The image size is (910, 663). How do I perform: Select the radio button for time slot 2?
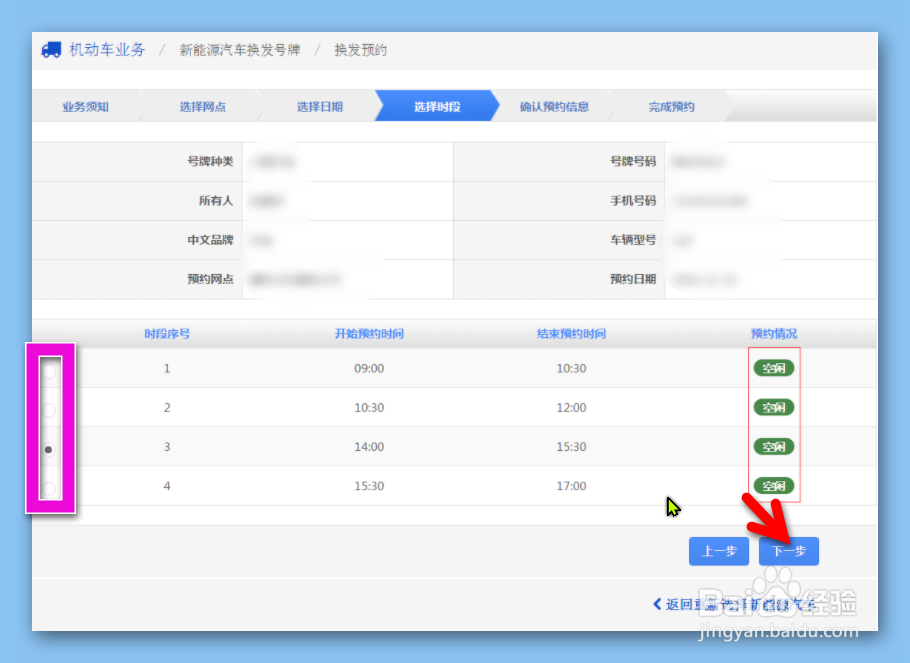tap(48, 408)
